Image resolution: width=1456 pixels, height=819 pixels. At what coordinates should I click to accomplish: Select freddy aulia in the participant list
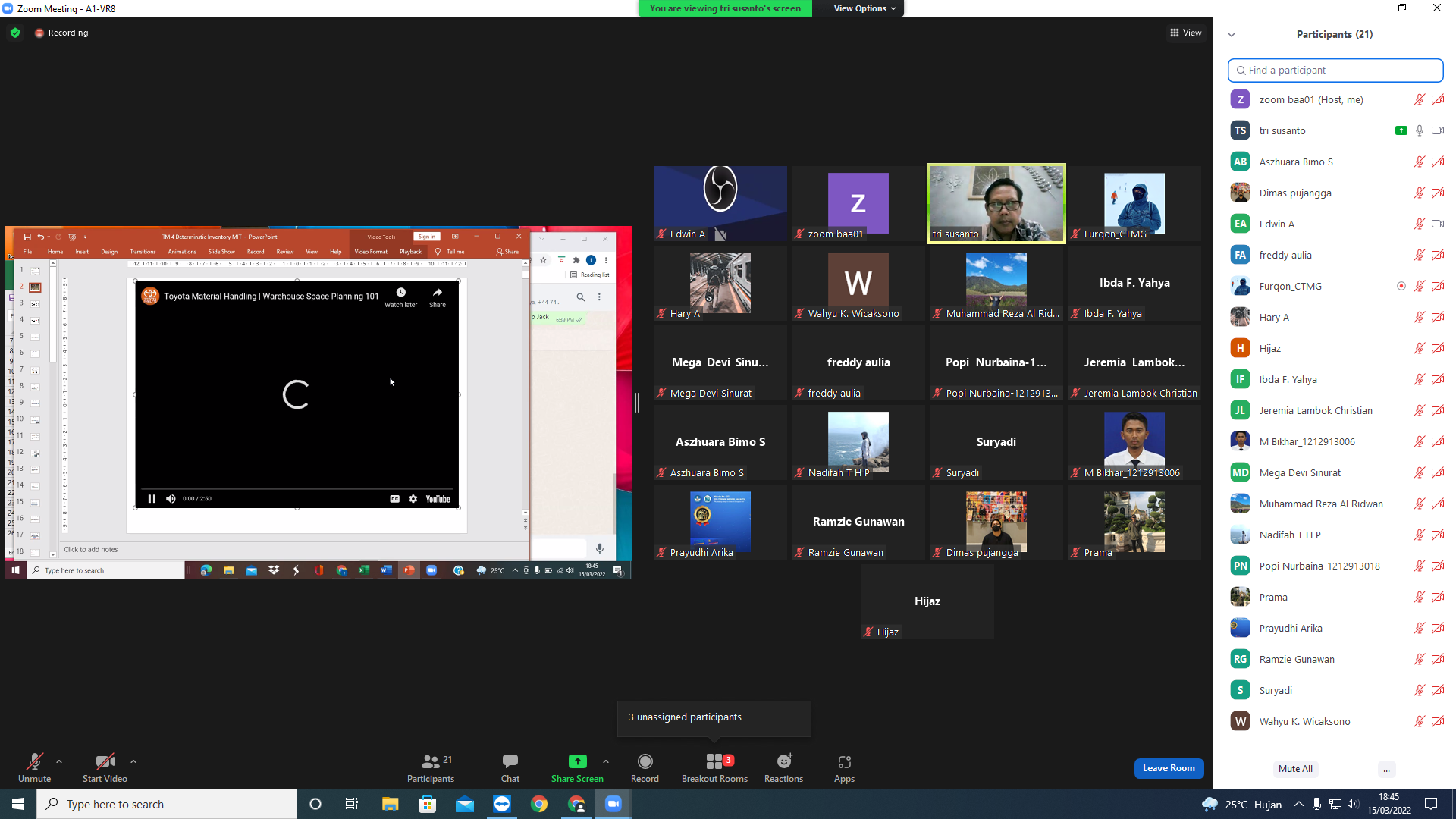(x=1336, y=255)
